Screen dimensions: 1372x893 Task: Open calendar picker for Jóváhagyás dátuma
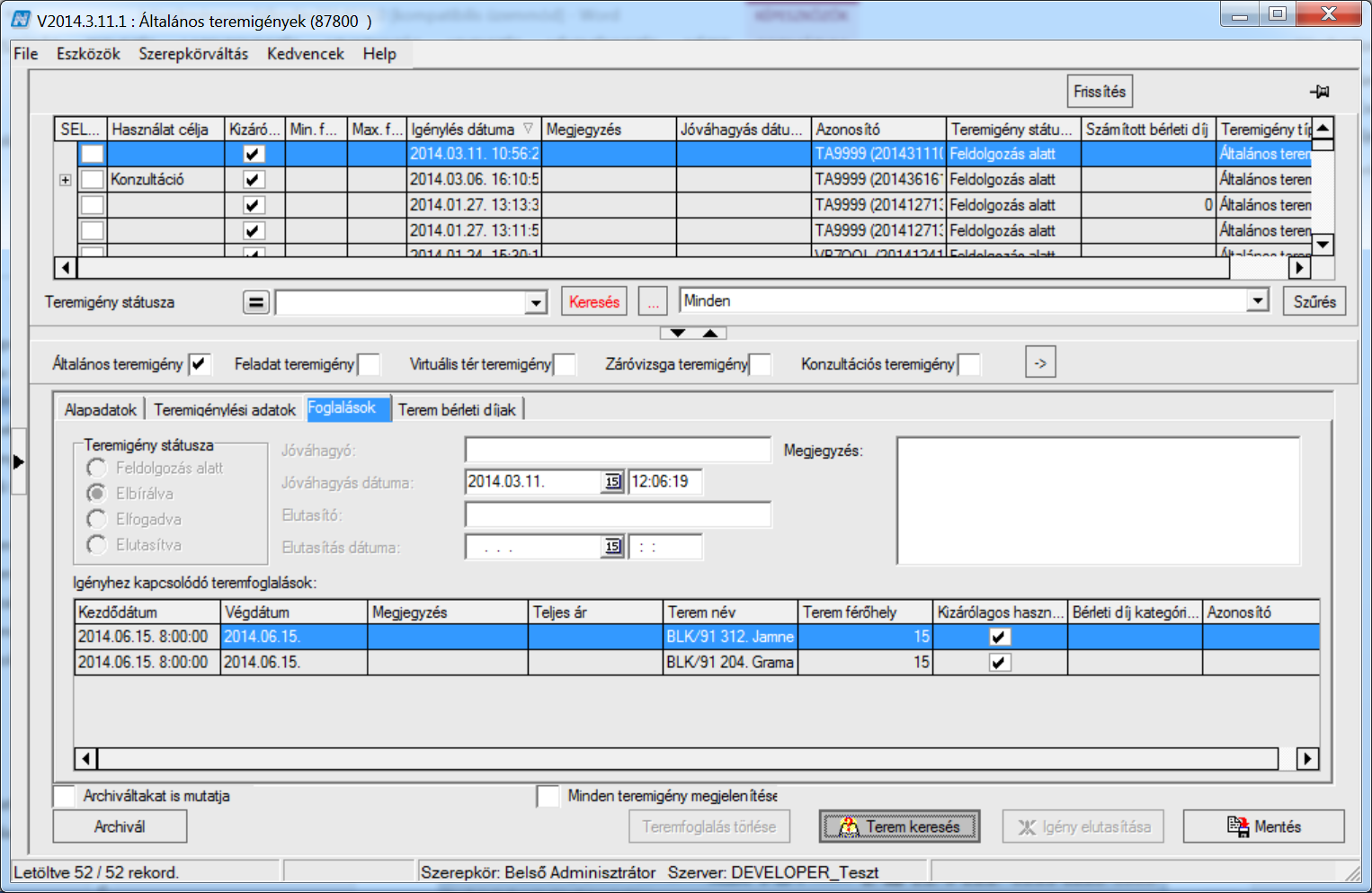coord(612,482)
